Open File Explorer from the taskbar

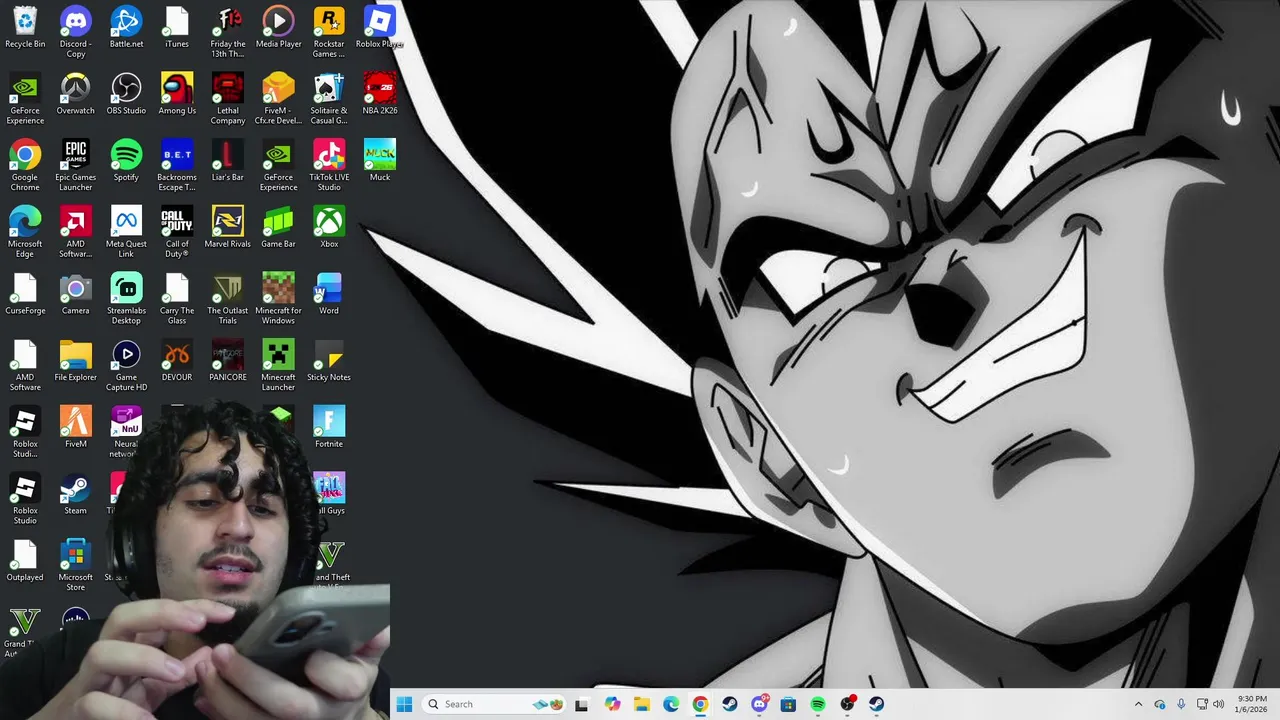tap(641, 704)
